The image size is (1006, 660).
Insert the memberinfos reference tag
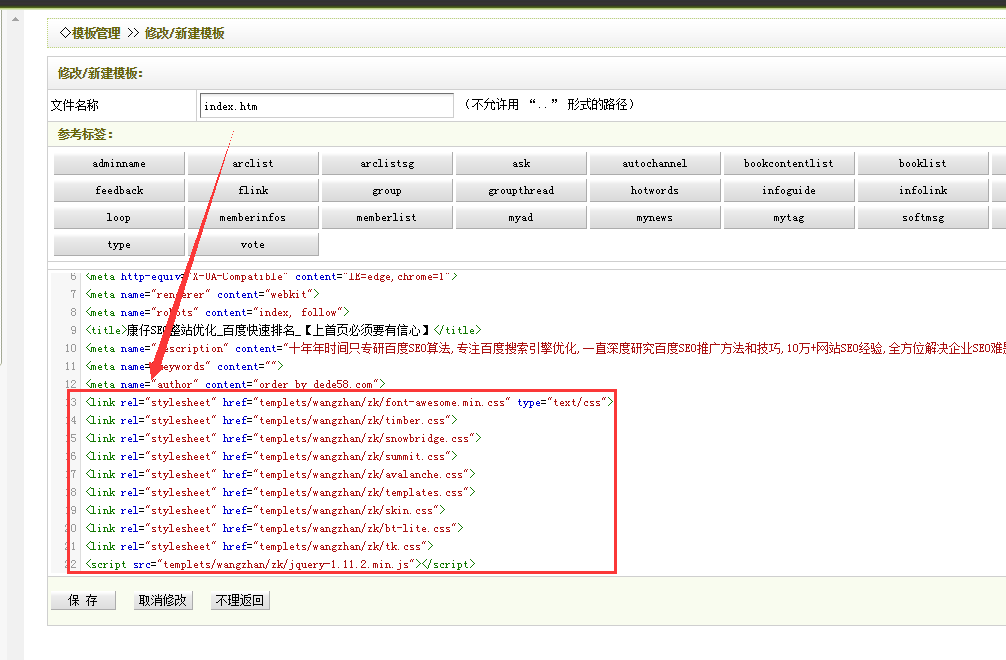coord(253,217)
